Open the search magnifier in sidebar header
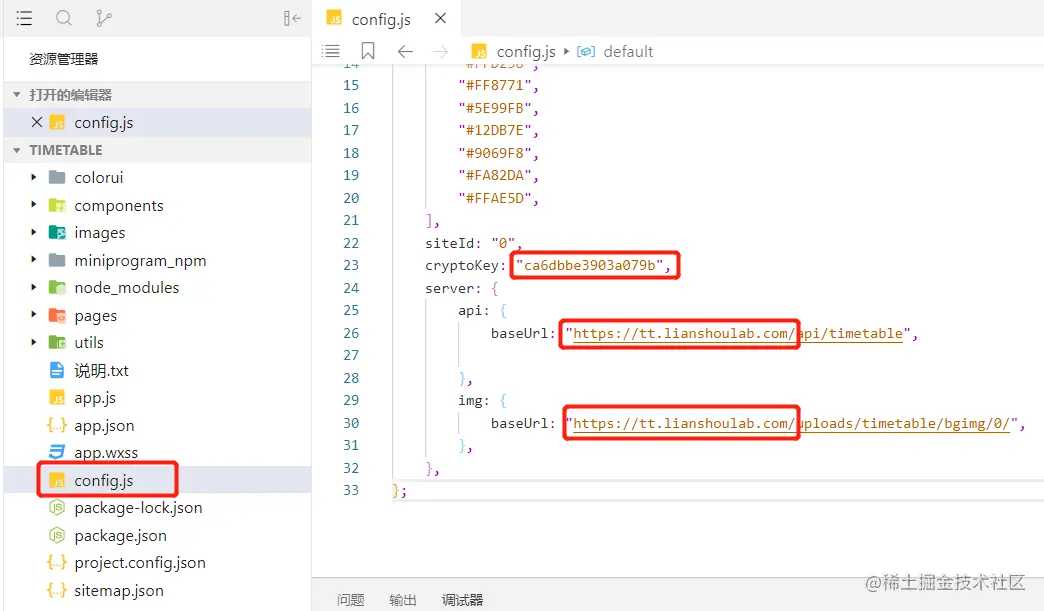The height and width of the screenshot is (611, 1044). [x=63, y=18]
